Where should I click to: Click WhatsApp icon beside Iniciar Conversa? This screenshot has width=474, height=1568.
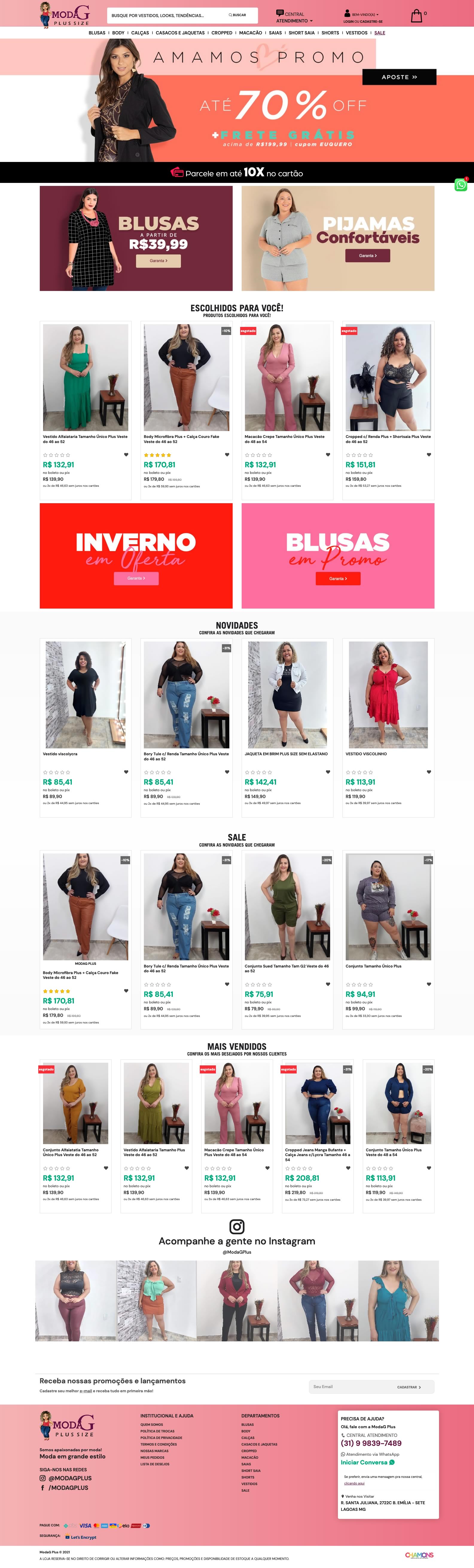coord(392,1462)
